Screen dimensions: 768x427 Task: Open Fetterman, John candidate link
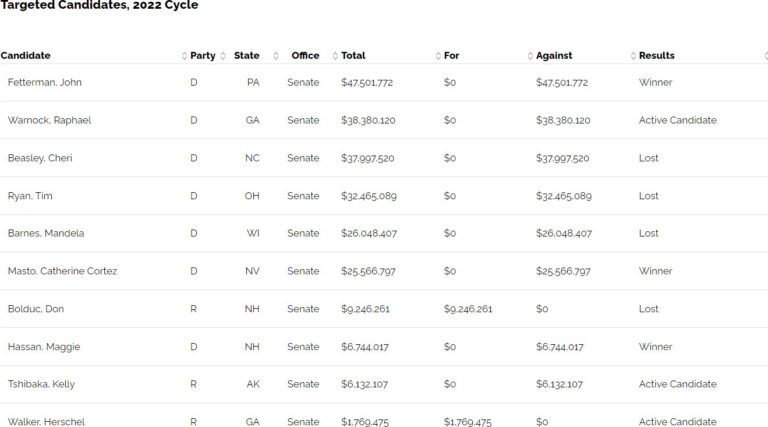tap(45, 82)
